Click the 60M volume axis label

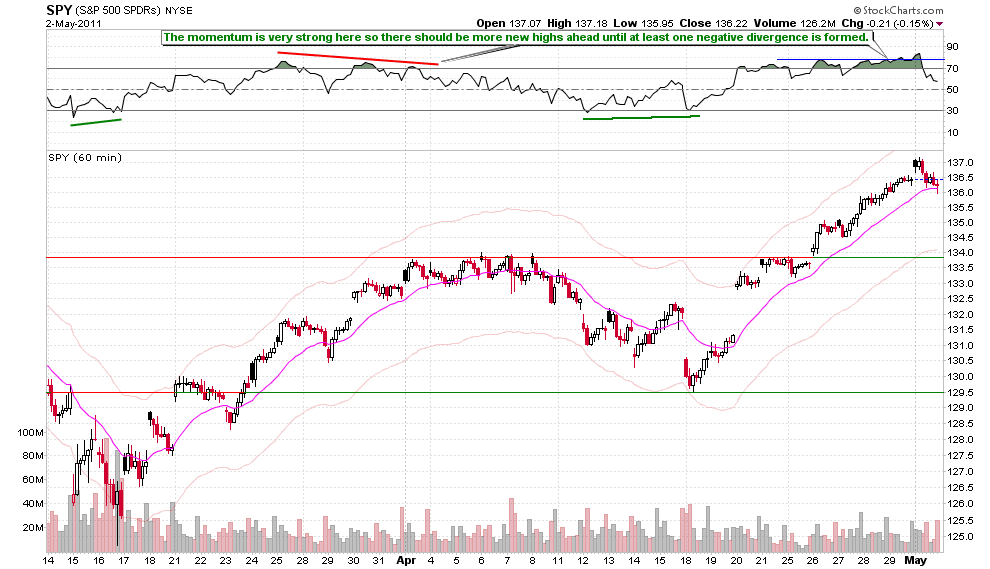(x=33, y=480)
